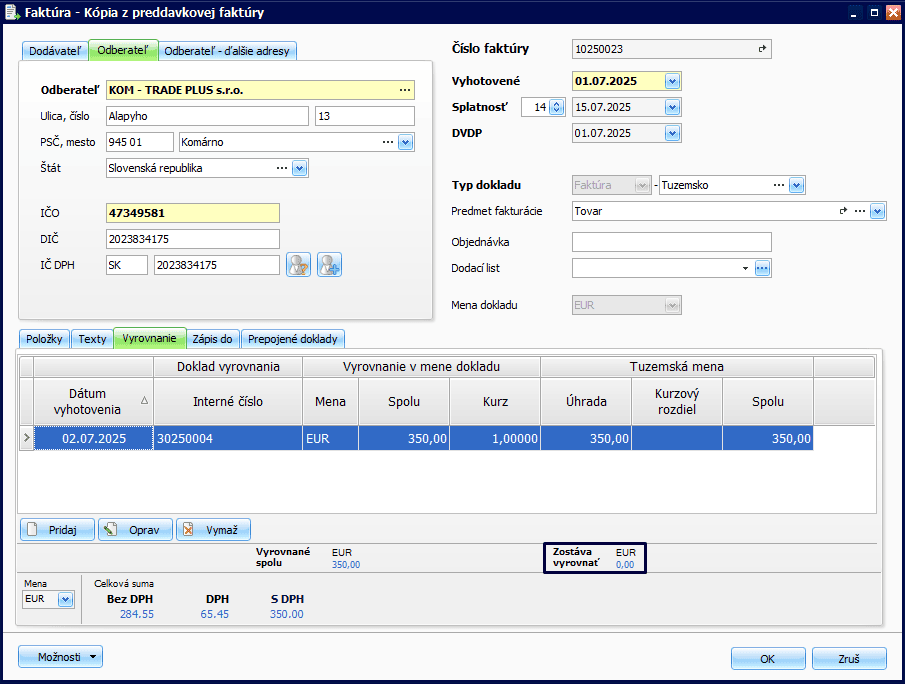Click the arrow icon in Číslo faktúry field
The image size is (905, 684).
coord(761,49)
